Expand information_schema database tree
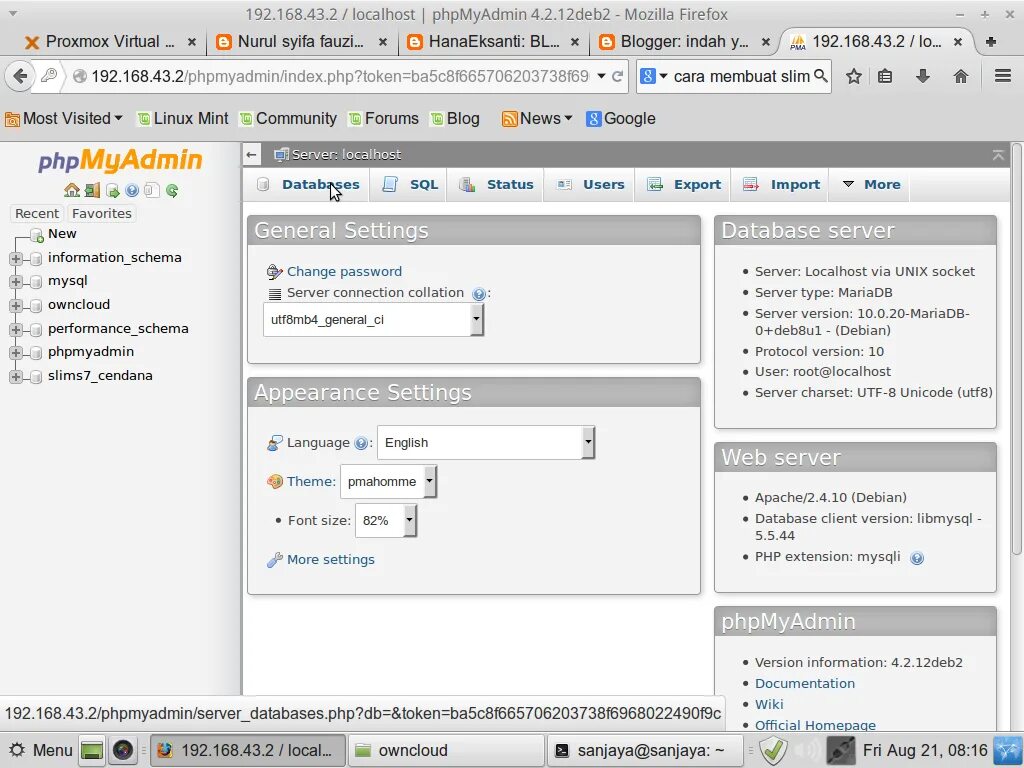Image resolution: width=1024 pixels, height=768 pixels. point(16,259)
